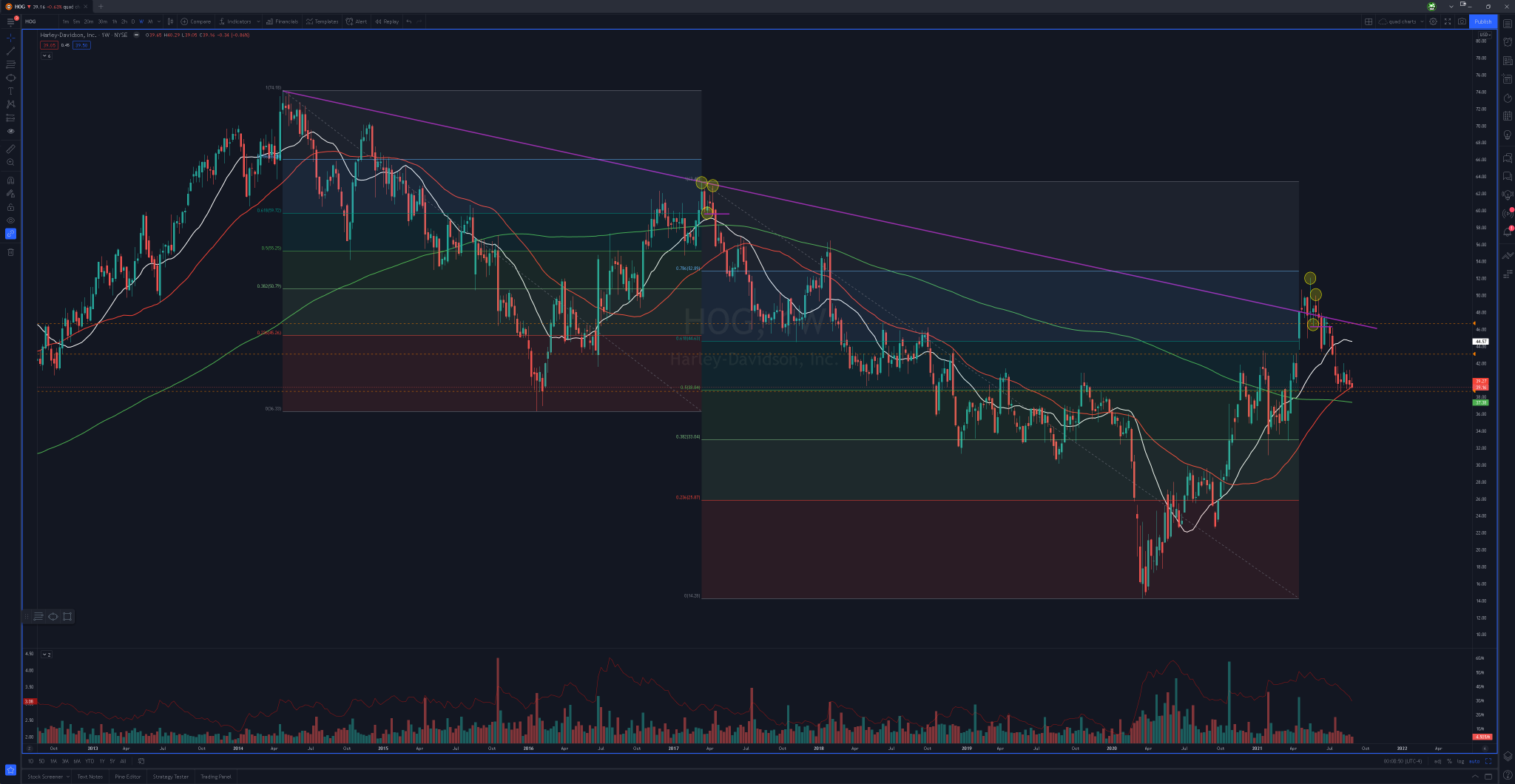Viewport: 1515px width, 784px height.
Task: Select the 1Y date range
Action: [x=102, y=761]
